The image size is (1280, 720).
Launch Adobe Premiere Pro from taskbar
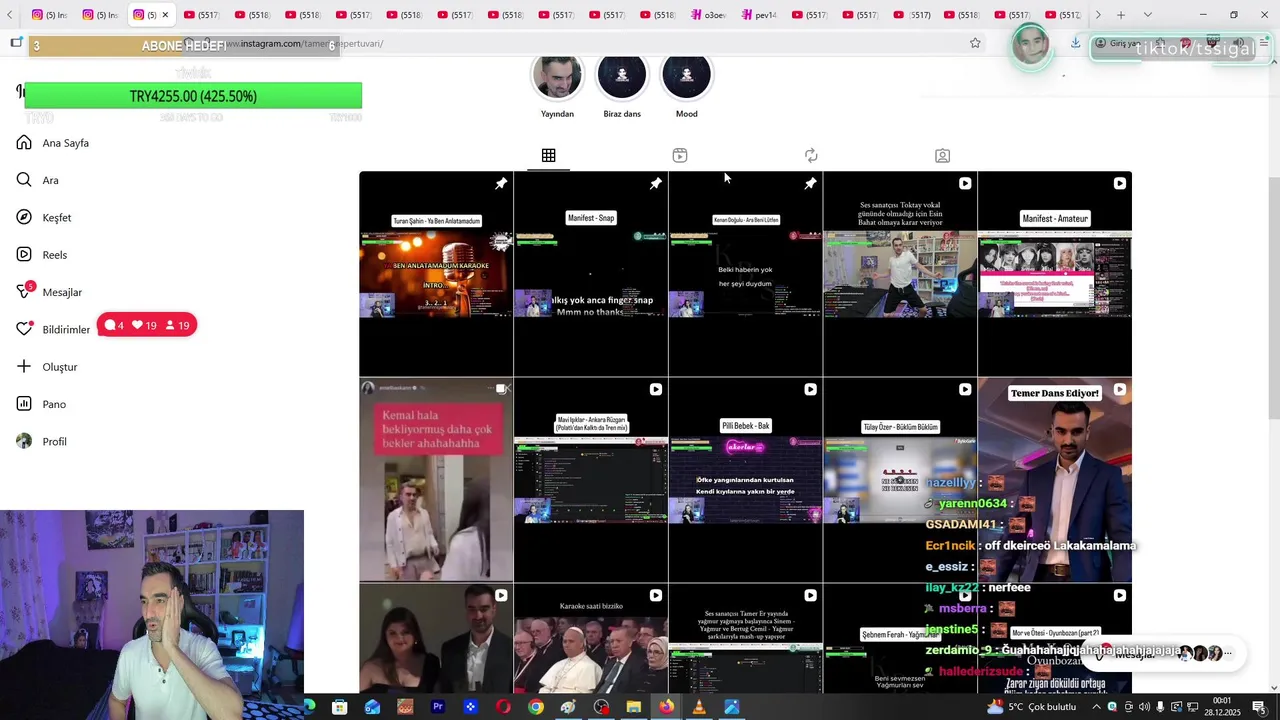(x=437, y=707)
